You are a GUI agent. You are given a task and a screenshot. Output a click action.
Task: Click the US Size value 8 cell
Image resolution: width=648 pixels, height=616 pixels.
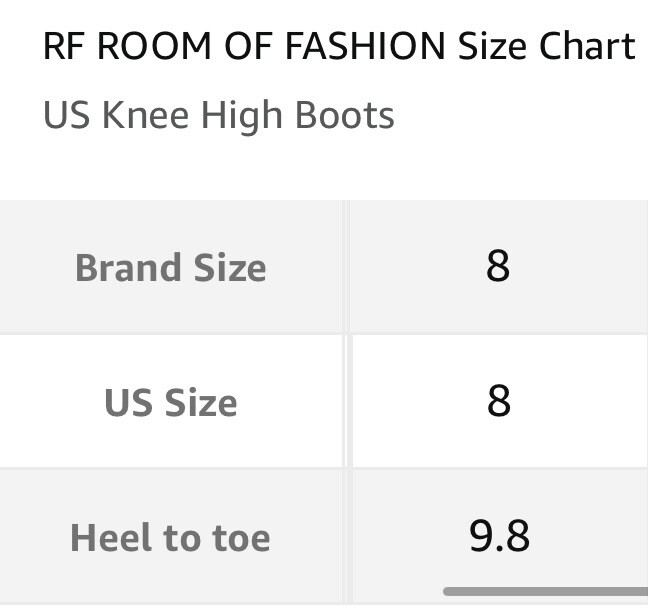(x=498, y=401)
